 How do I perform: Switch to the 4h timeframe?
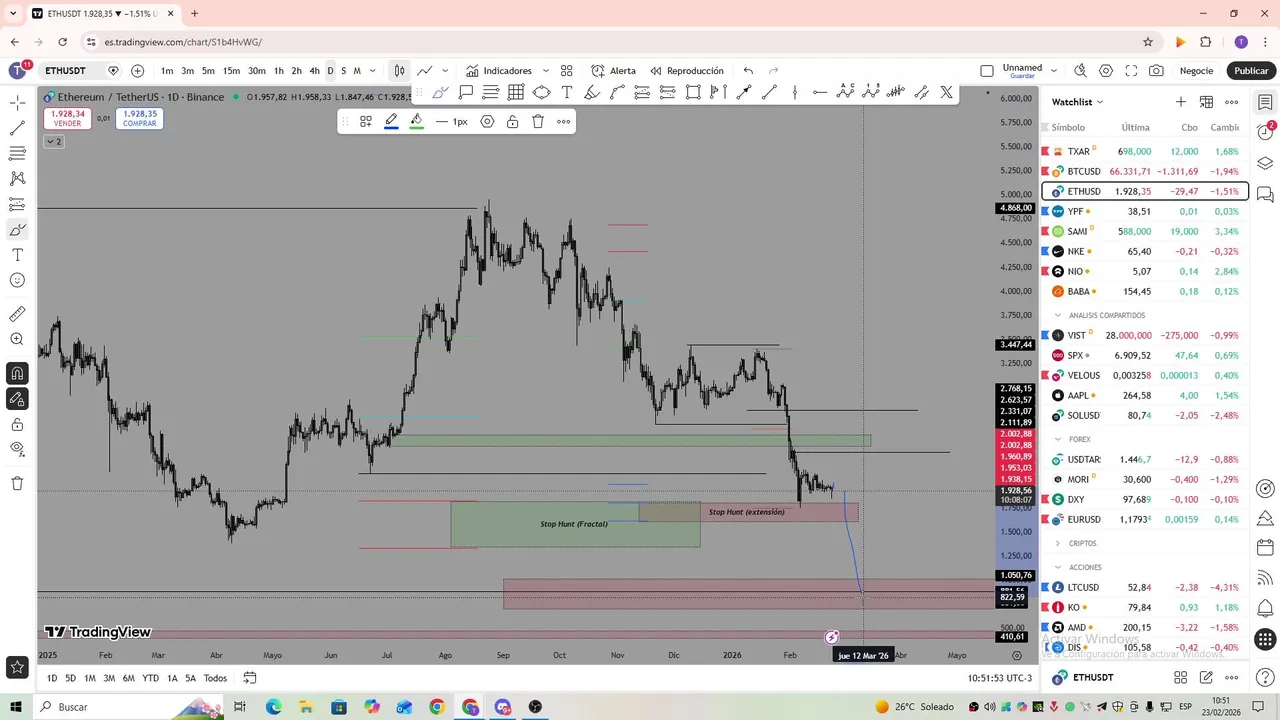pyautogui.click(x=314, y=71)
